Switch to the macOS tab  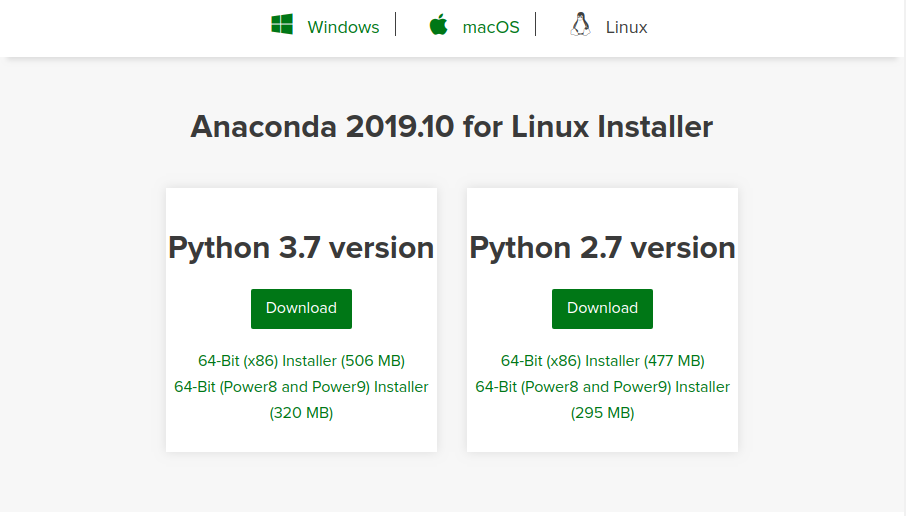(491, 27)
